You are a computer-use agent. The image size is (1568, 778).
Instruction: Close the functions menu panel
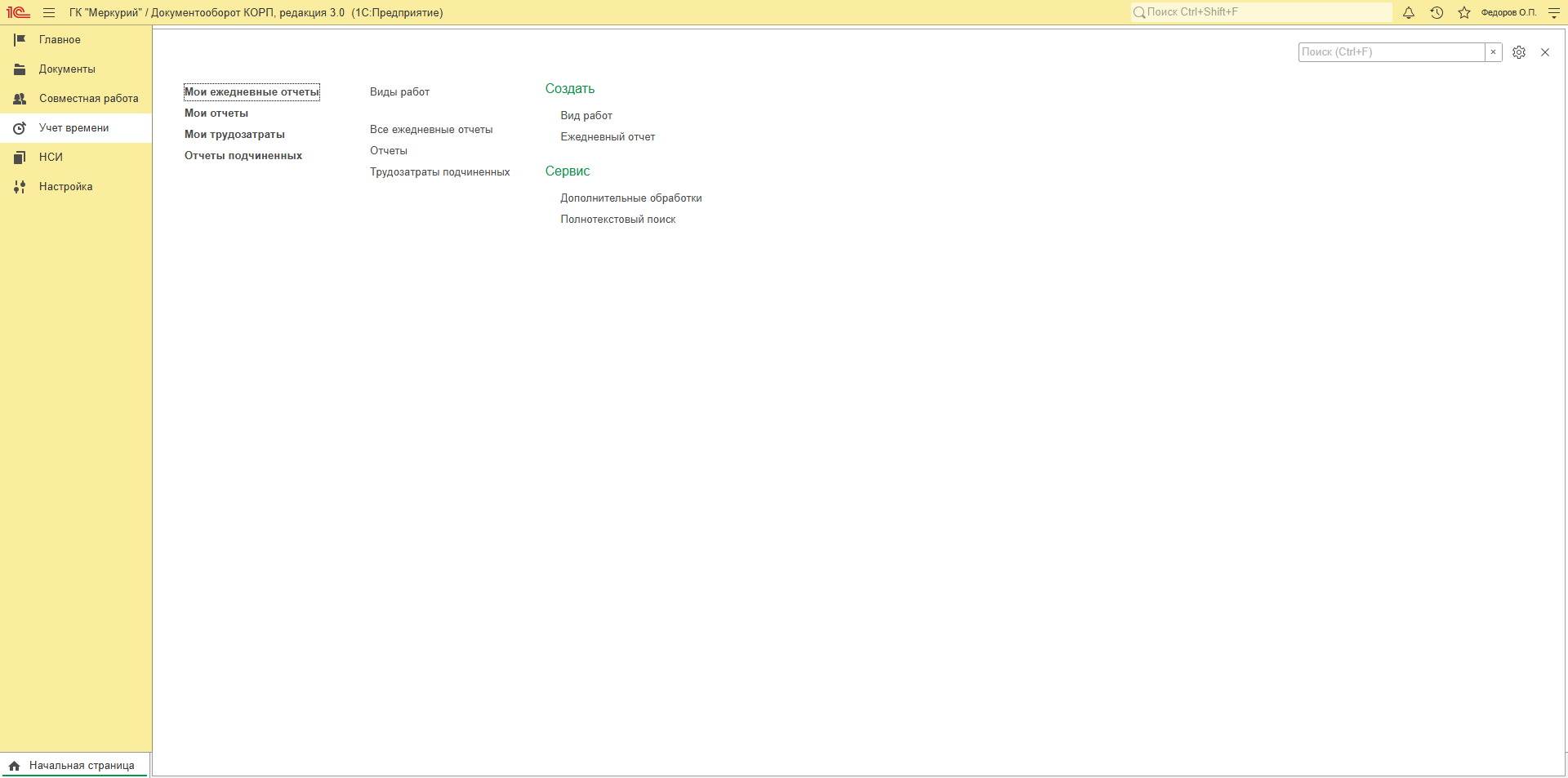(1545, 52)
